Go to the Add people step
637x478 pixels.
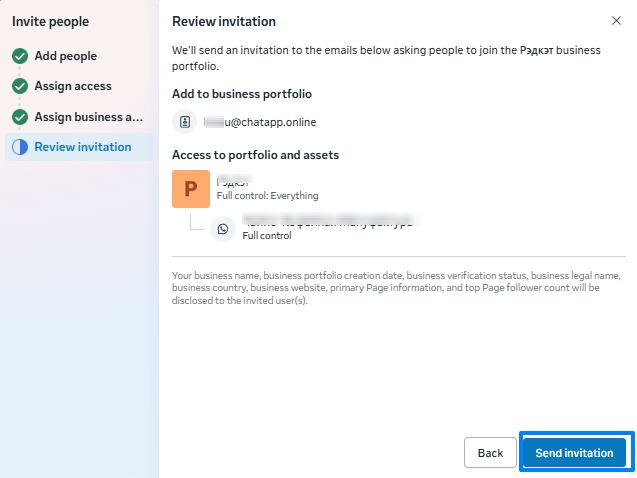[65, 56]
